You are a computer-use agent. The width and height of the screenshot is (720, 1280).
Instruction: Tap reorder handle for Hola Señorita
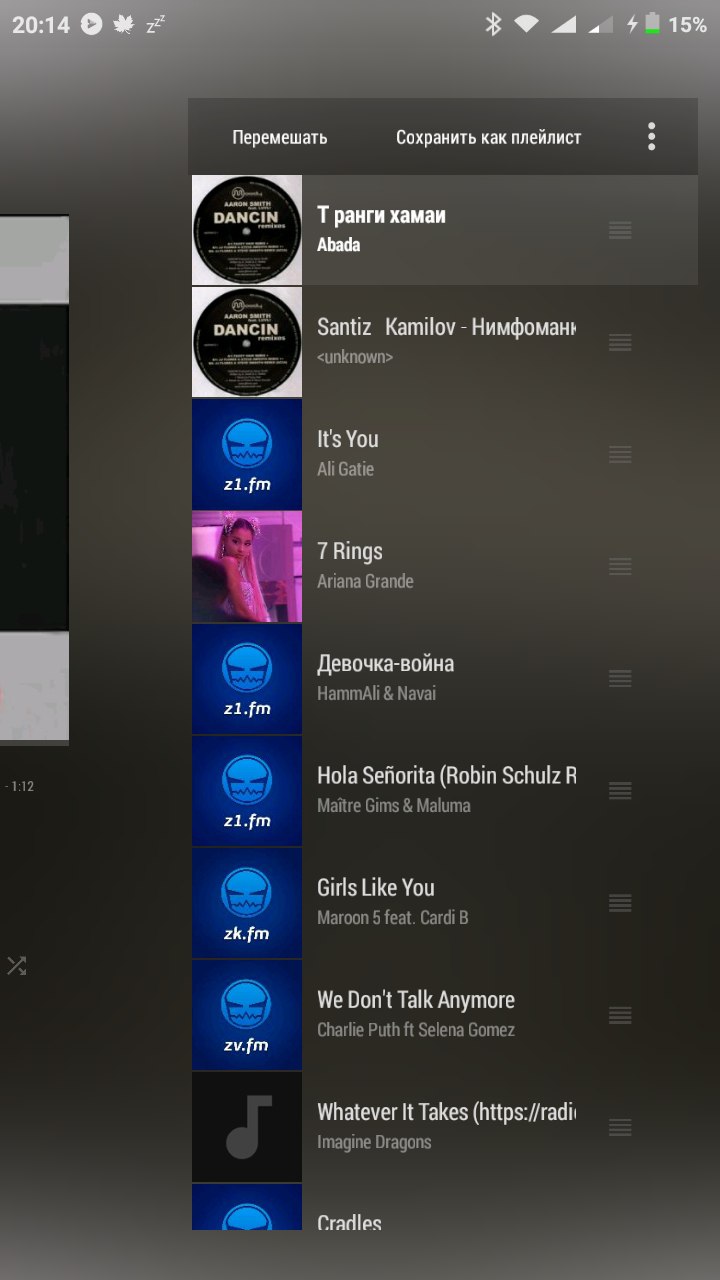620,790
